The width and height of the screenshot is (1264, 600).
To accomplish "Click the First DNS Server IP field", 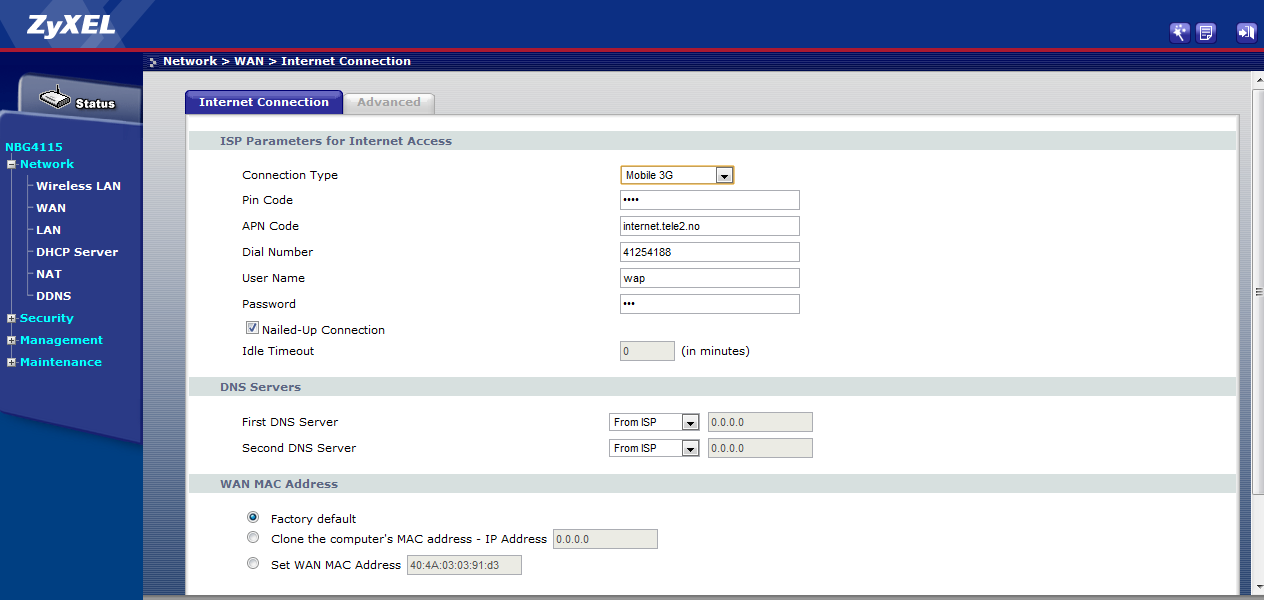I will click(x=760, y=422).
